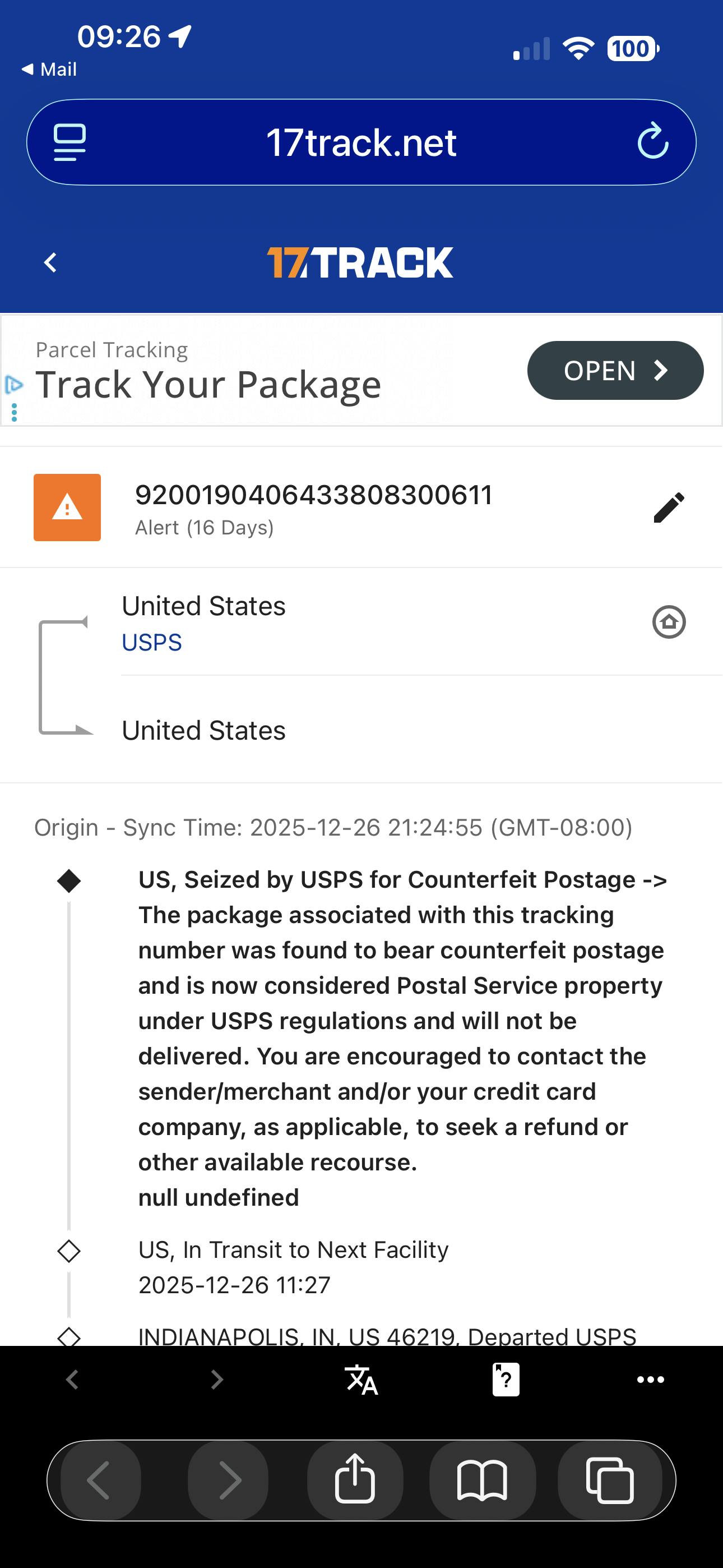Open the reader/page settings icon in address bar
Viewport: 723px width, 1568px height.
click(x=69, y=142)
